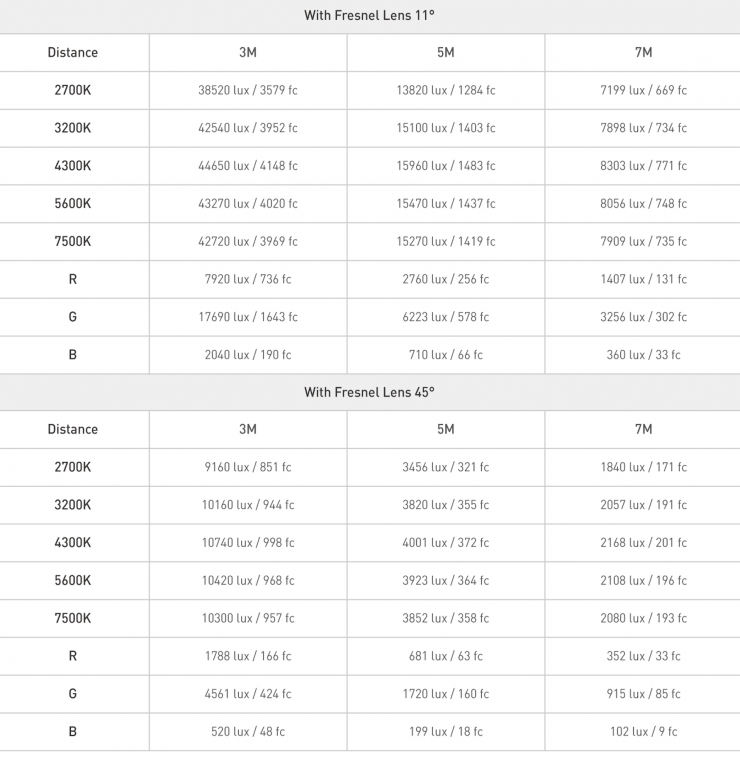Select the 17690 lux / 1643 fc cell
740x768 pixels.
pos(248,317)
